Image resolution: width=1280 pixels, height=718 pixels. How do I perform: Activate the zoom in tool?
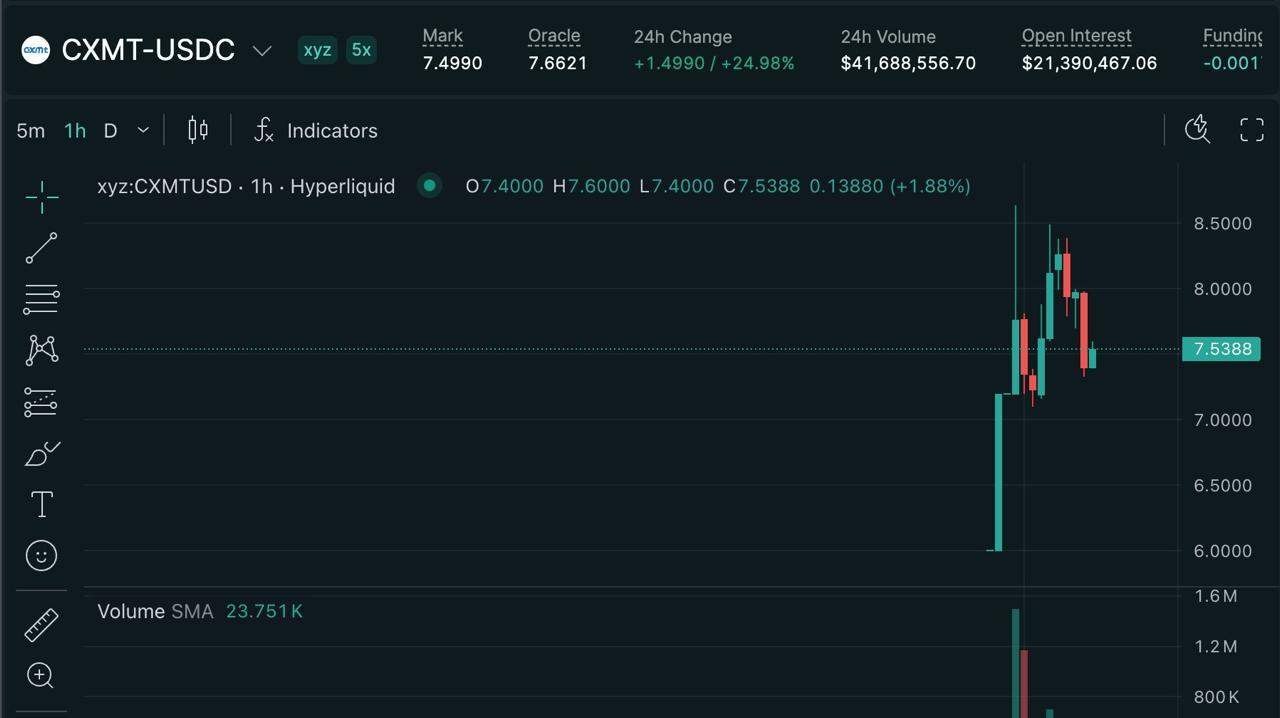41,676
